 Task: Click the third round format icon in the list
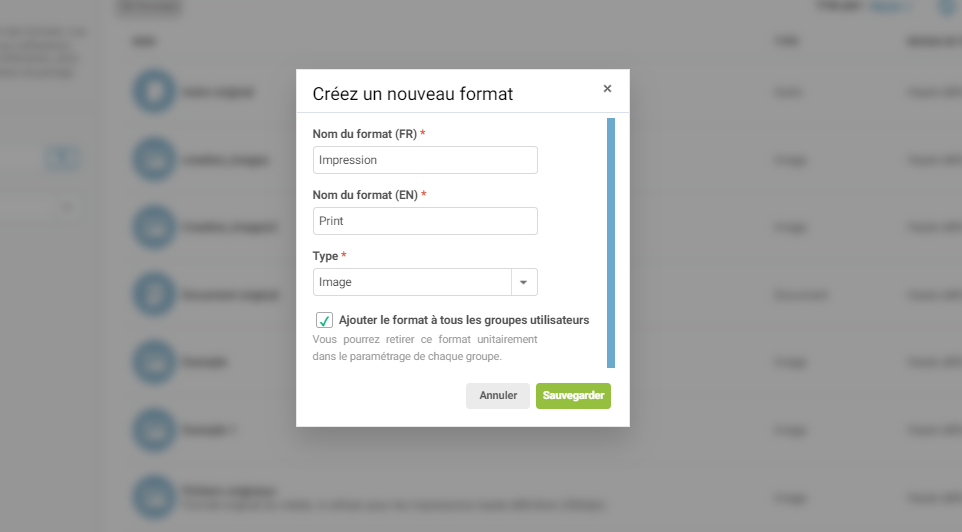pos(154,227)
